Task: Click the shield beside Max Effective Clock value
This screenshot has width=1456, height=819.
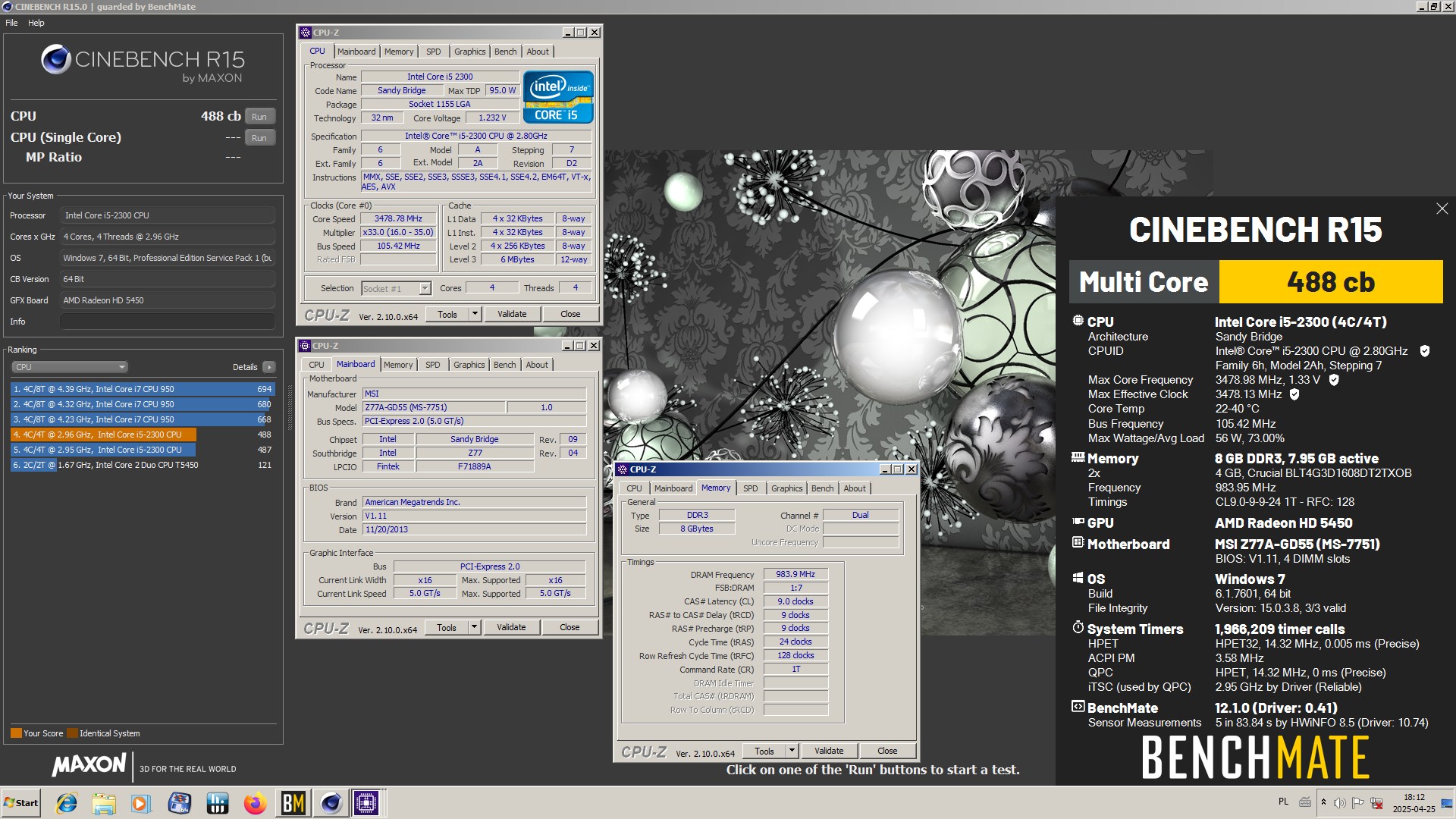Action: pos(1294,394)
